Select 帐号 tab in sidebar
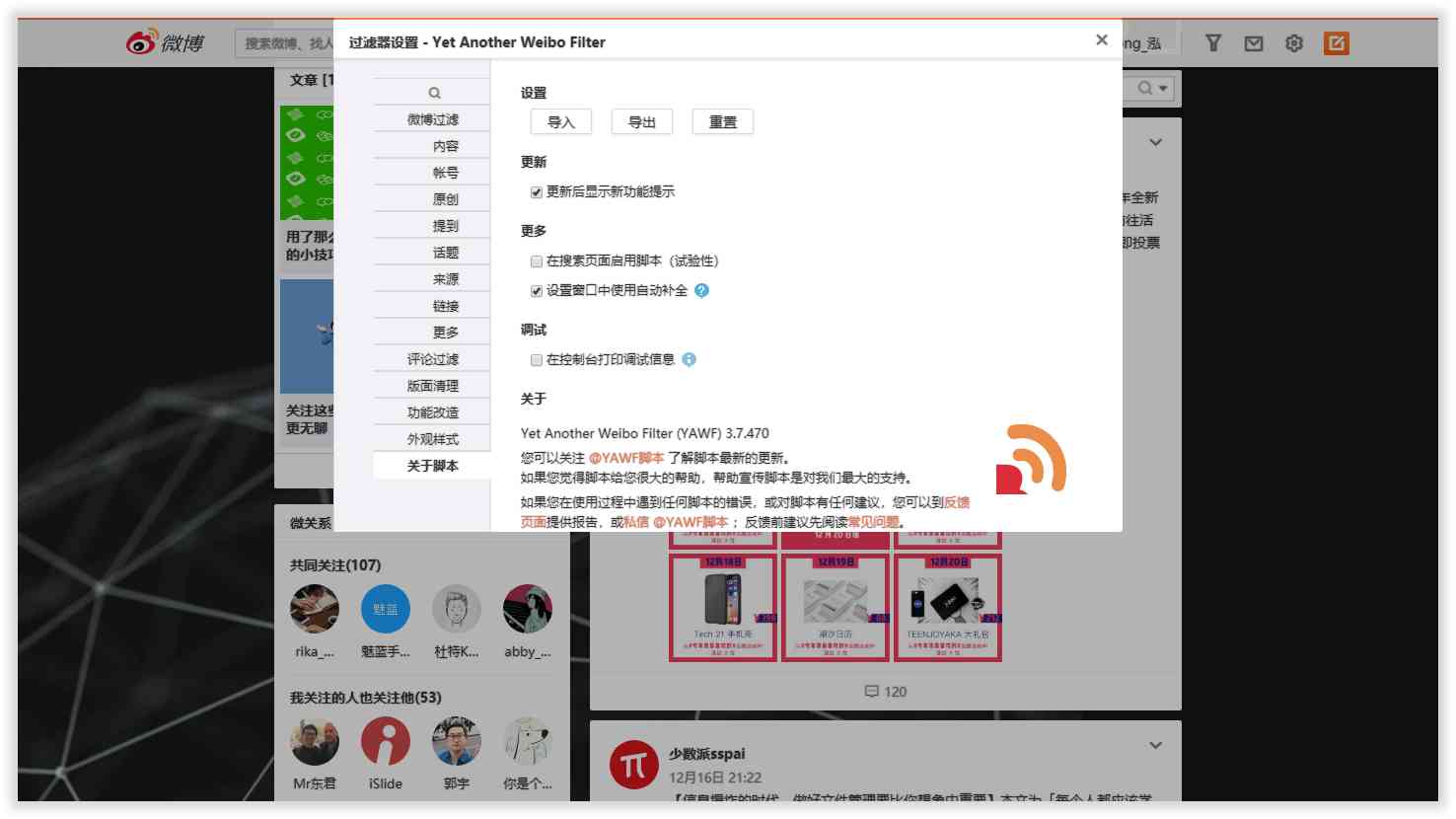This screenshot has height=819, width=1456. tap(432, 173)
